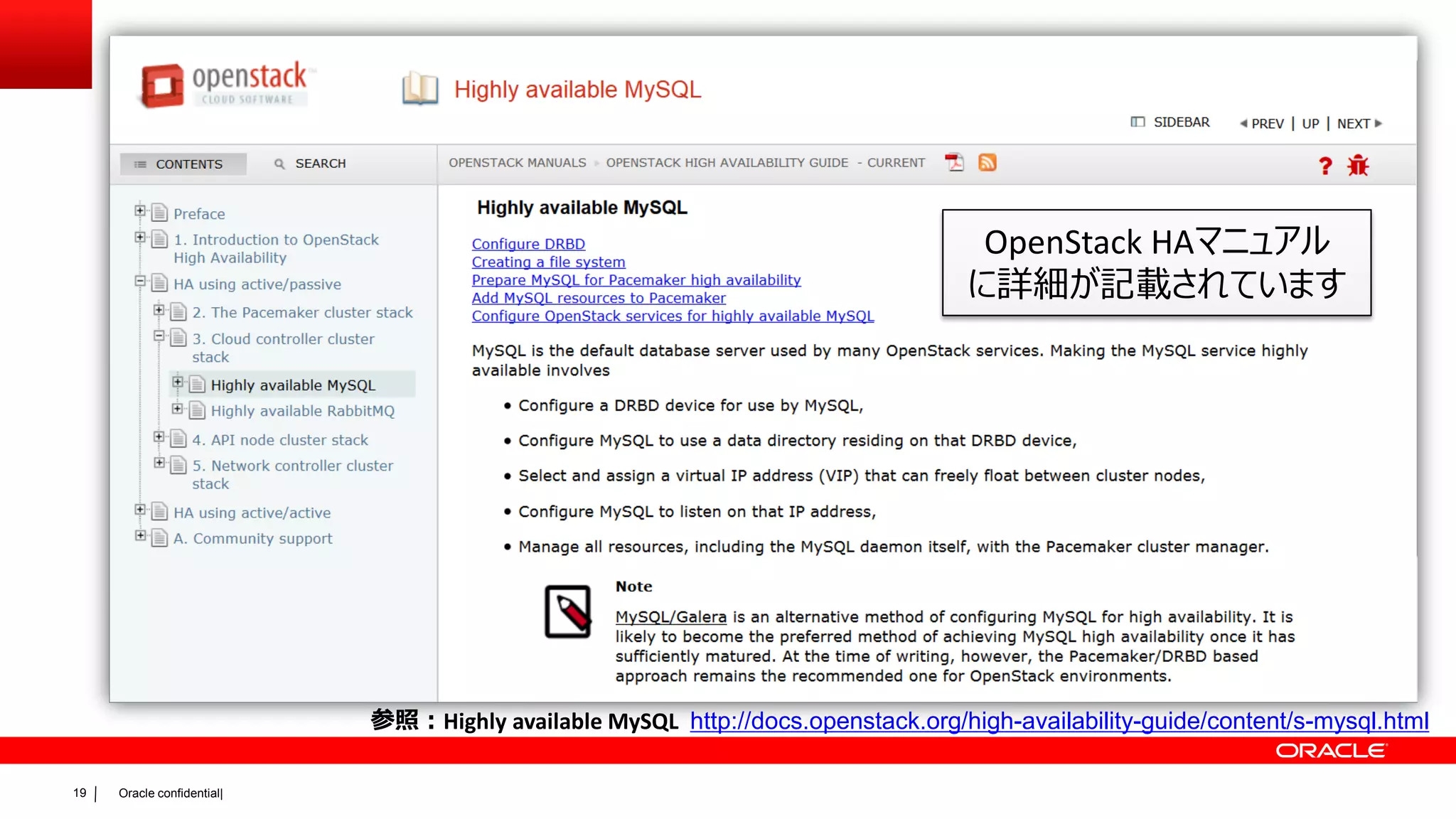Expand the Highly available RabbitMQ node
Viewport: 1456px width, 819px height.
(x=178, y=408)
